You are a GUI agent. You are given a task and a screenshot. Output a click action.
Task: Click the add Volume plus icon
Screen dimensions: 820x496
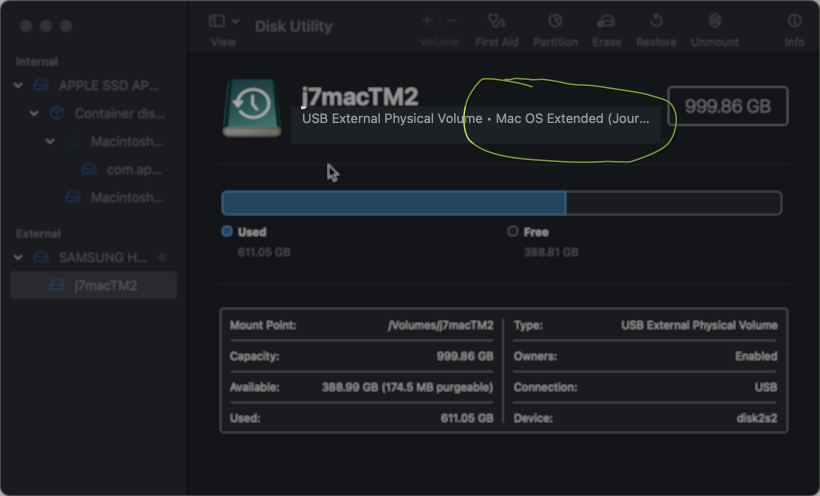[427, 21]
